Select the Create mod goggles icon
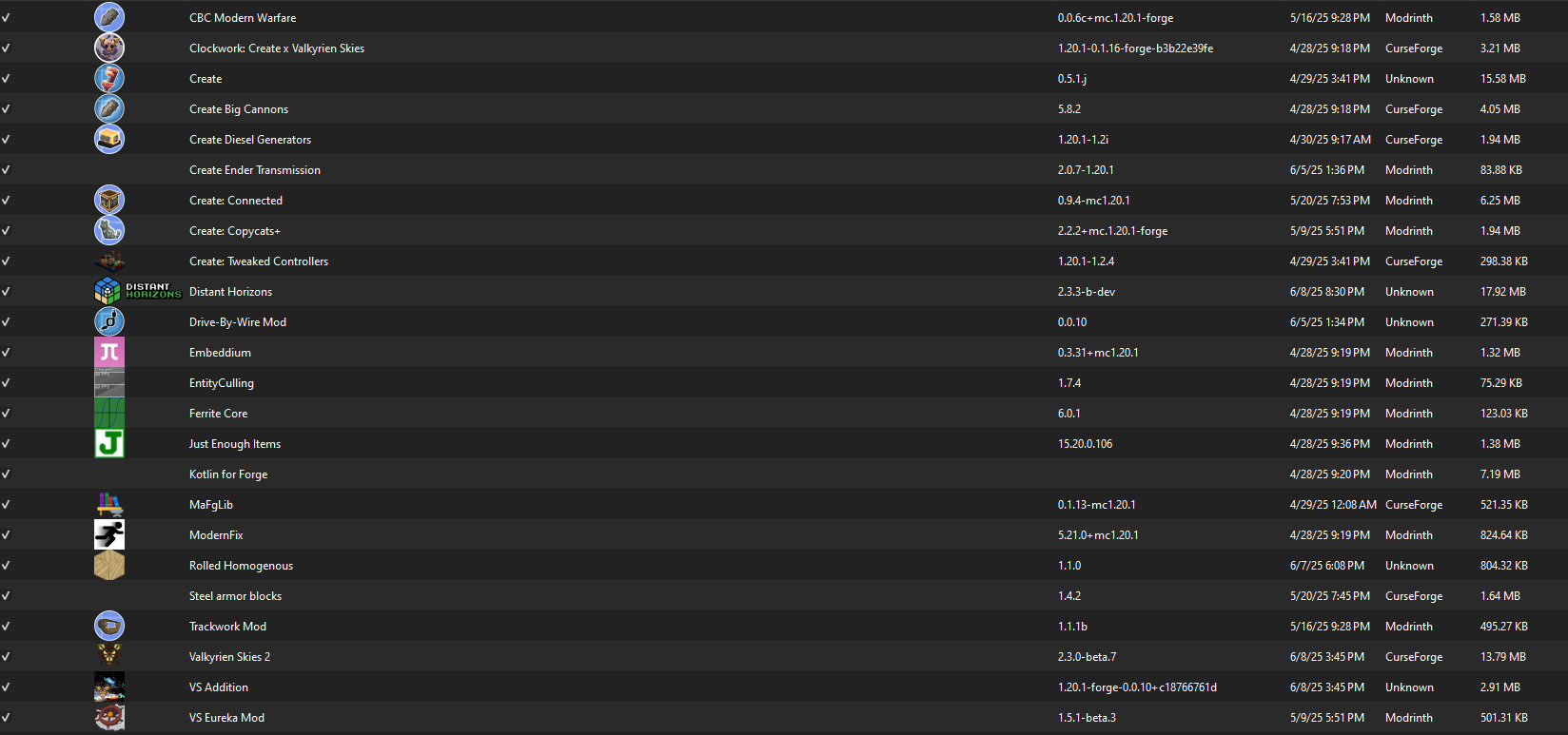 tap(109, 78)
